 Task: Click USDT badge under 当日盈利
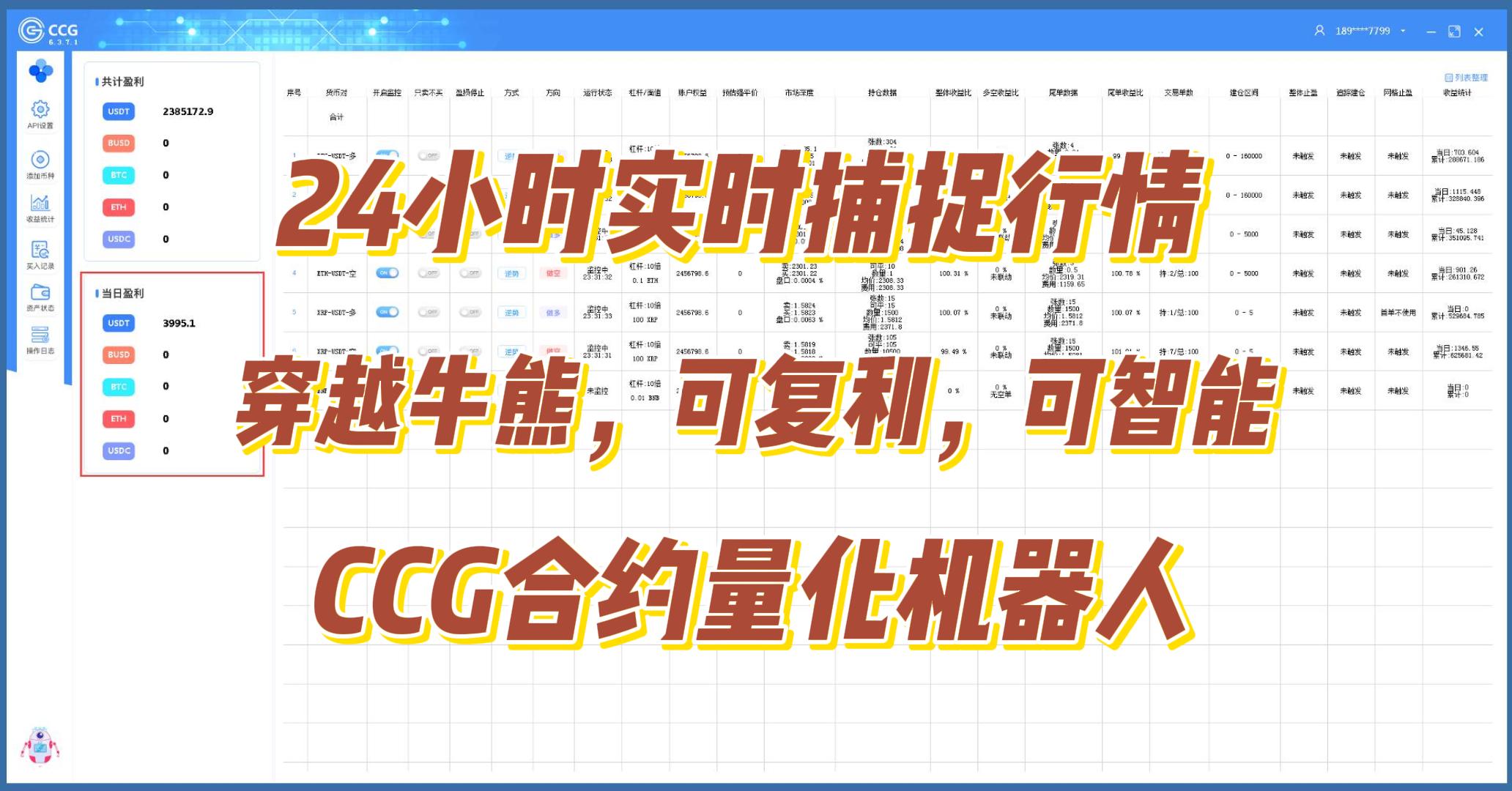[119, 323]
